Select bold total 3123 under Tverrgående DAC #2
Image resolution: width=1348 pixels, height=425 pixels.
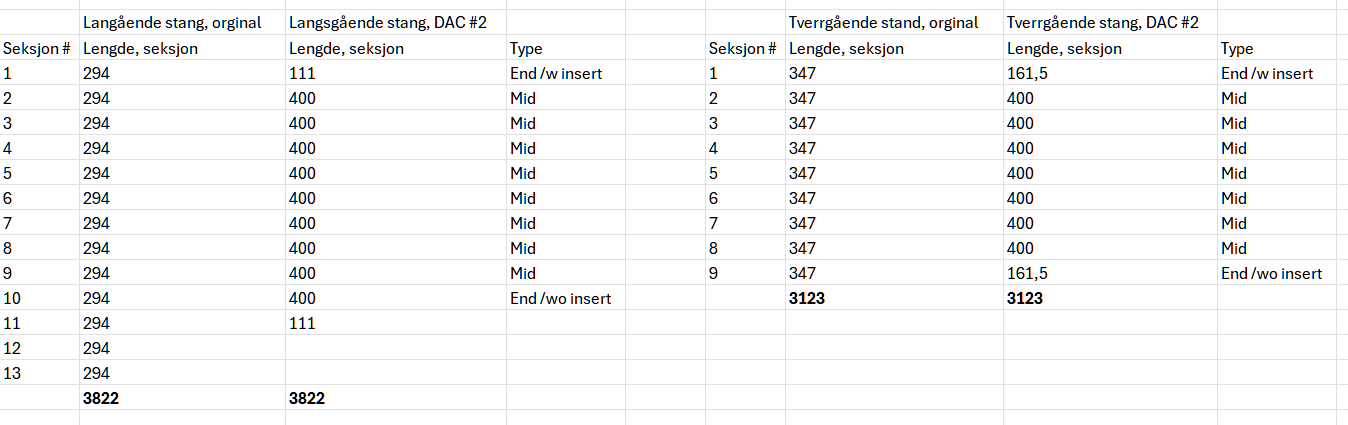1025,298
